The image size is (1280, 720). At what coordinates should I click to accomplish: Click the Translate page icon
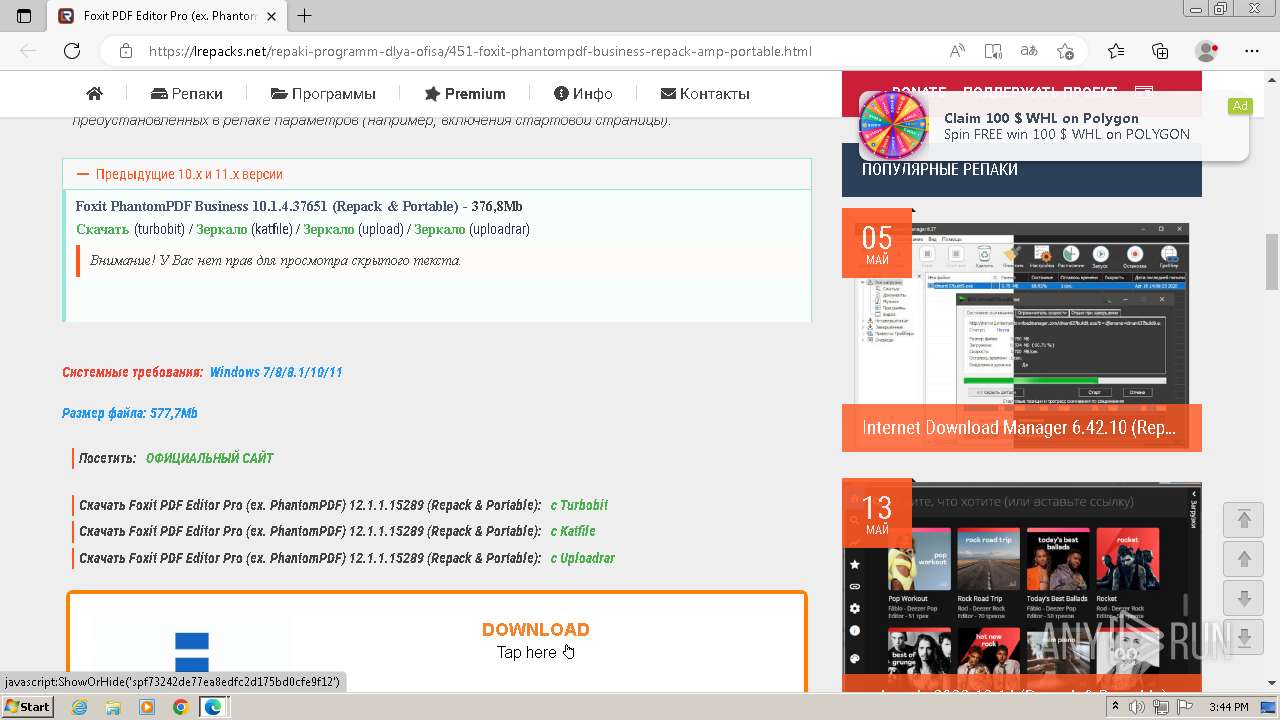pos(1029,51)
